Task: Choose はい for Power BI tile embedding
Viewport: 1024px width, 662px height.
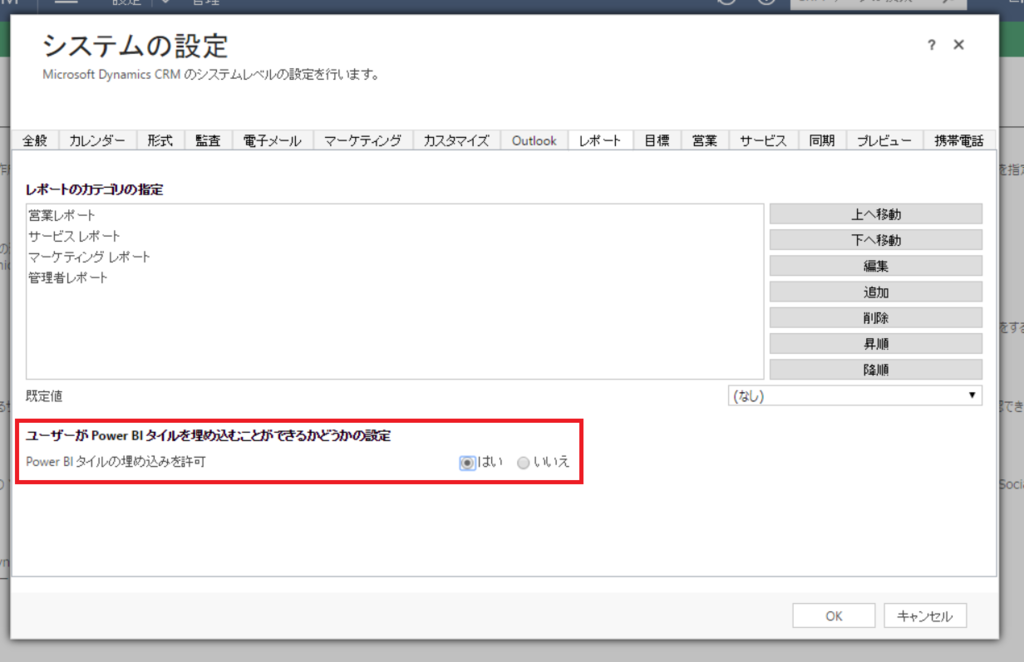Action: click(467, 463)
